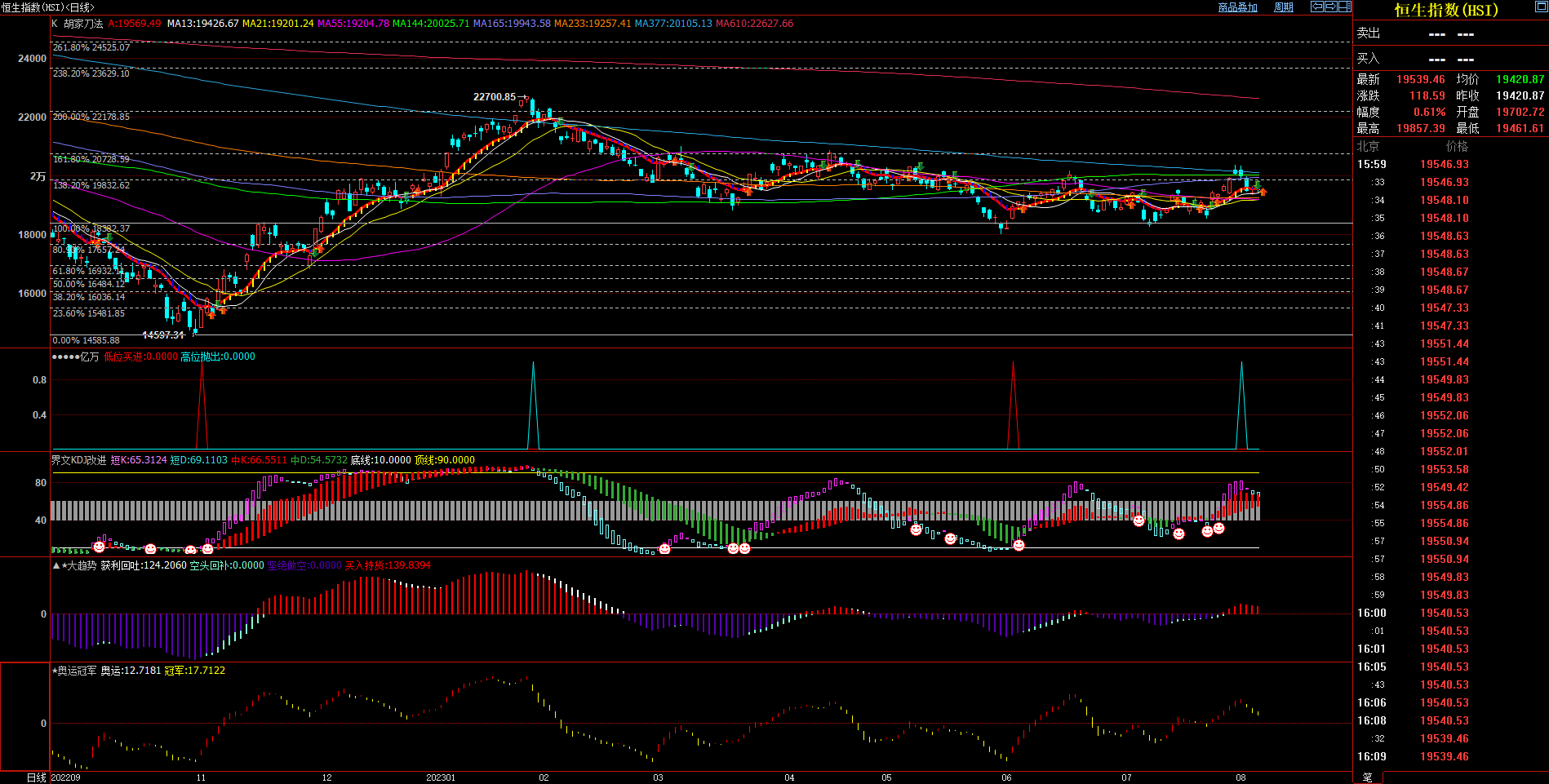Click the right arrow navigation icon
The width and height of the screenshot is (1549, 784).
(1330, 7)
